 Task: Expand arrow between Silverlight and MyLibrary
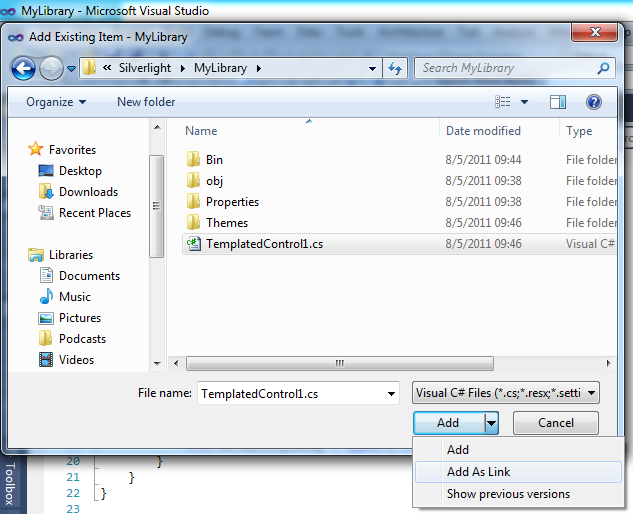pos(183,68)
